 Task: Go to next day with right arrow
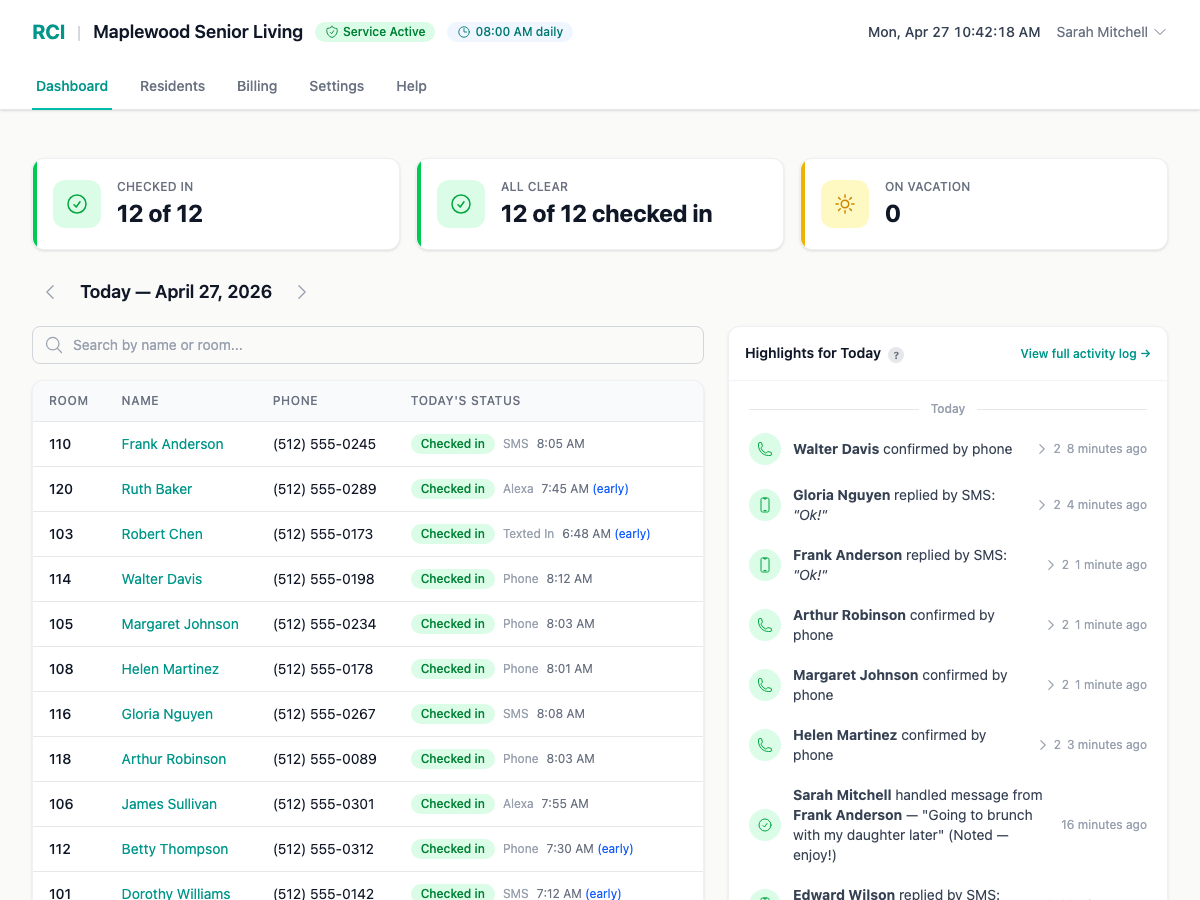pyautogui.click(x=302, y=292)
